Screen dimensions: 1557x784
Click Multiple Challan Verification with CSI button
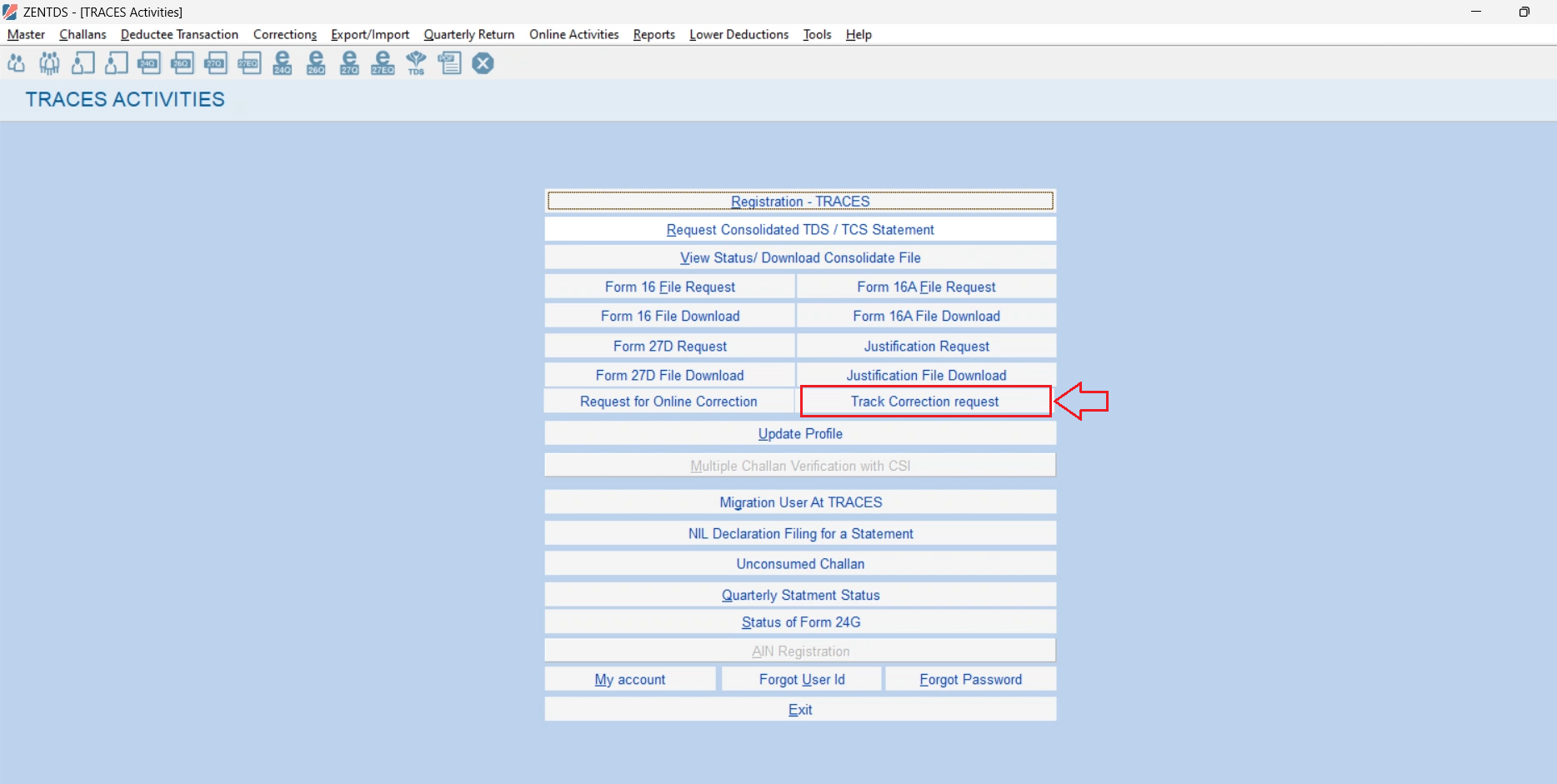coord(800,465)
